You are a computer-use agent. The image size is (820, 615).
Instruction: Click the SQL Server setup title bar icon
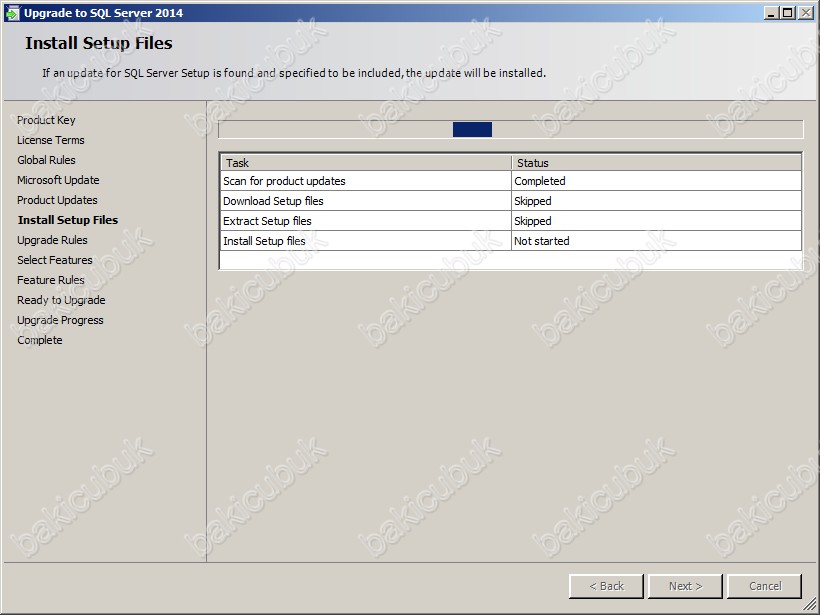tap(12, 13)
